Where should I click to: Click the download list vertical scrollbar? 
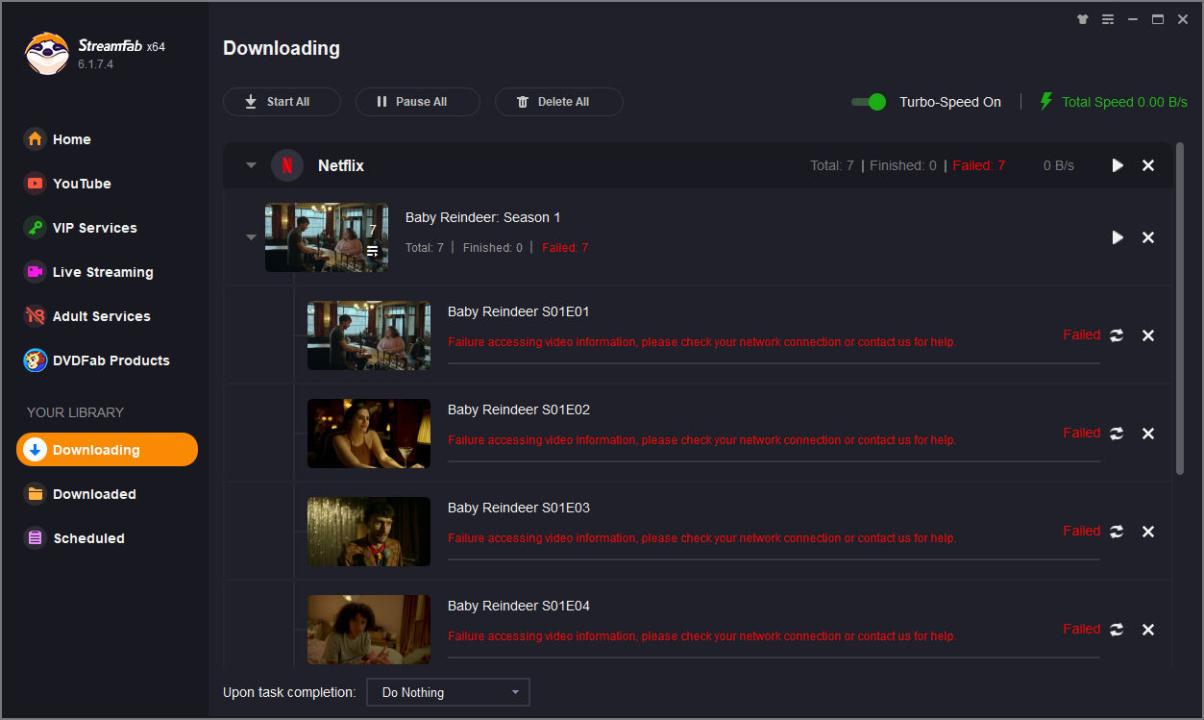(1180, 310)
